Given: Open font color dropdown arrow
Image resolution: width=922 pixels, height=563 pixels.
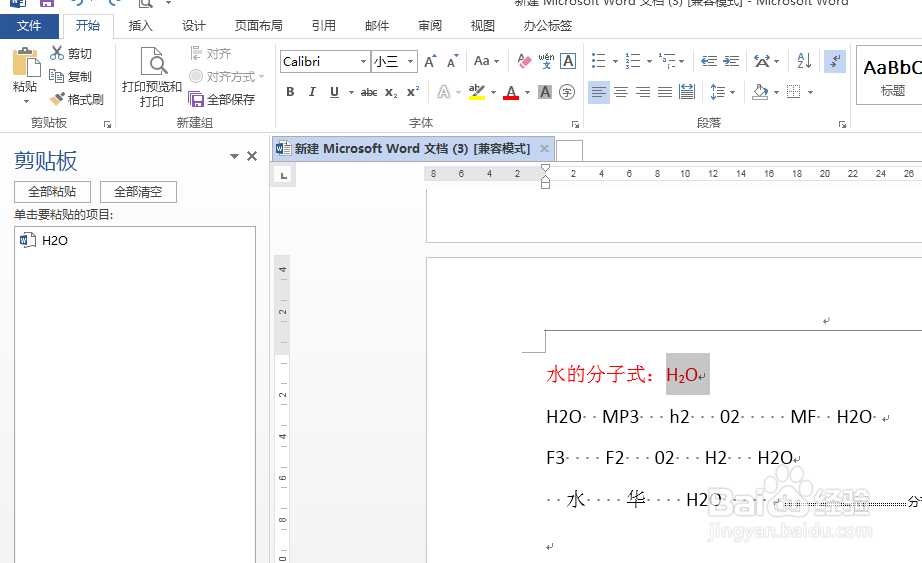Looking at the screenshot, I should [527, 92].
